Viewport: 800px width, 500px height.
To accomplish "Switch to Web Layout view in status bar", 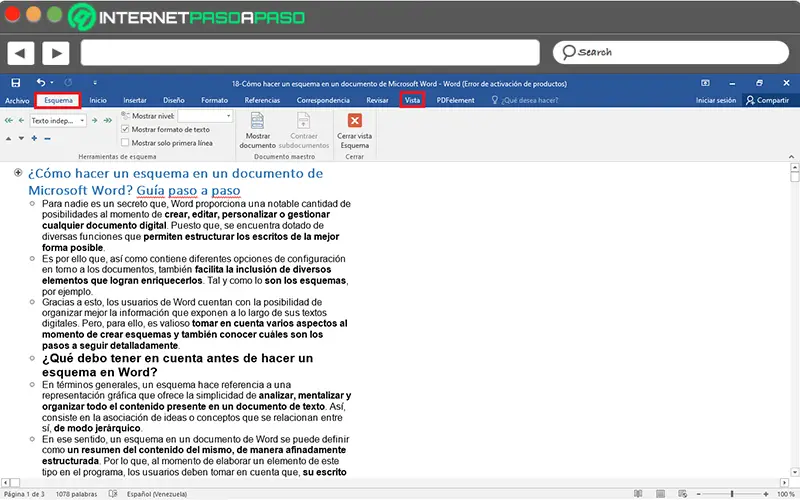I will tap(683, 493).
